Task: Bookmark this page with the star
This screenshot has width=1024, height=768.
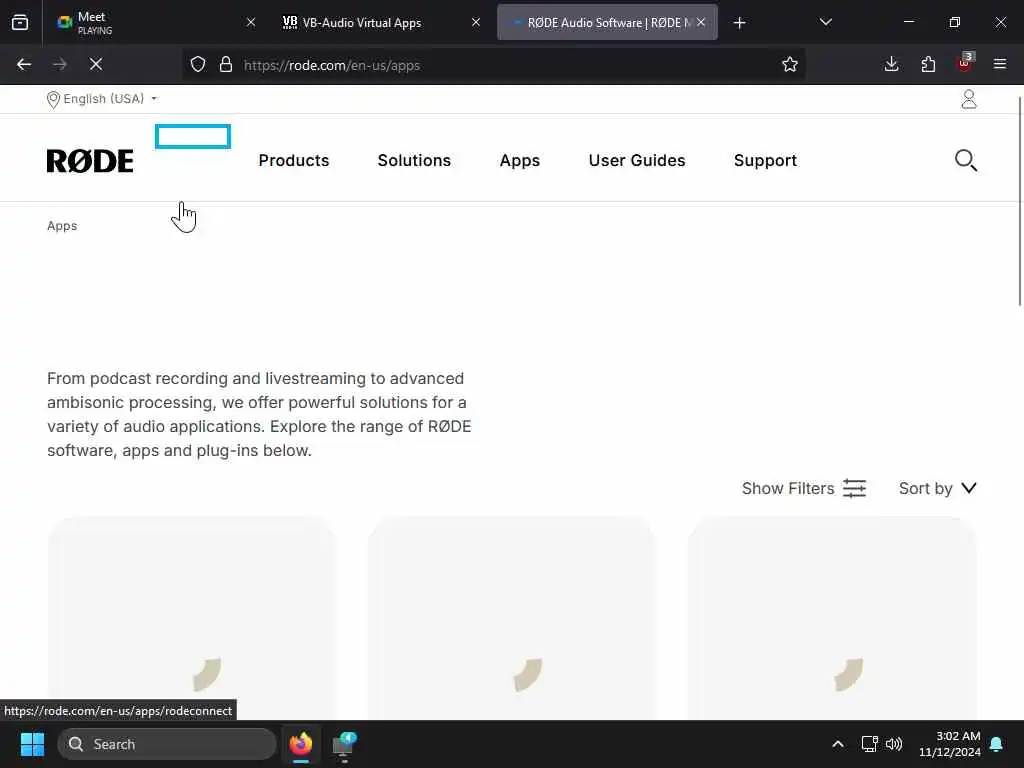Action: (x=790, y=65)
